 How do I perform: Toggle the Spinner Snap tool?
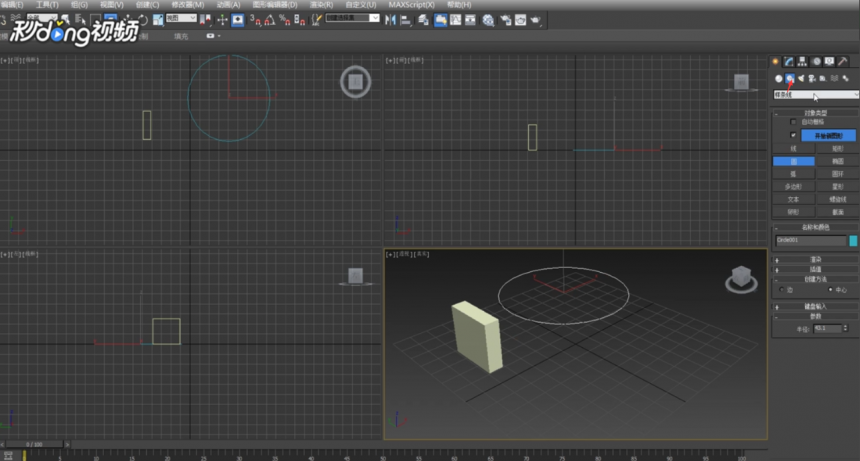tap(299, 20)
